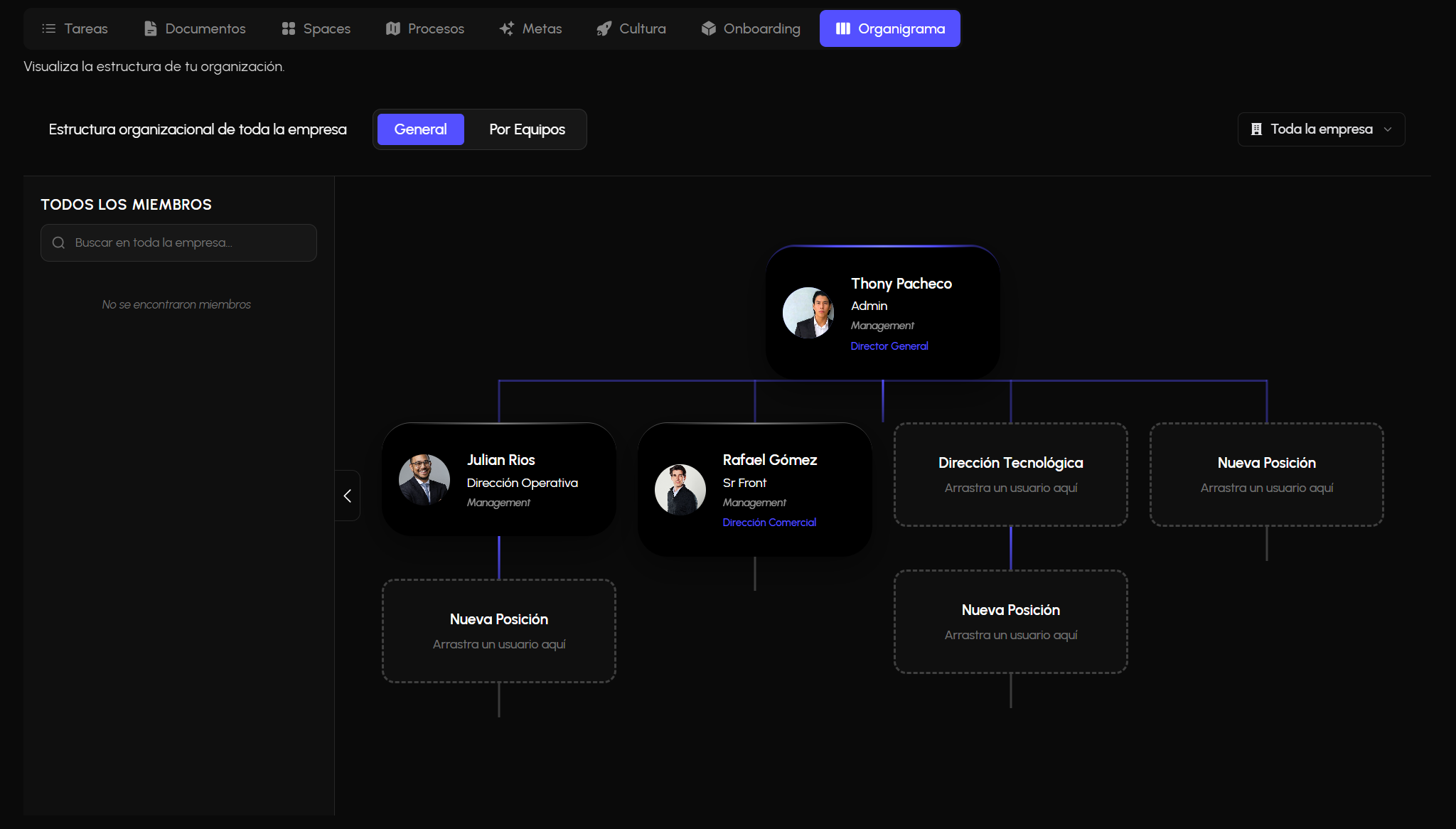Click the Procesos map icon
This screenshot has height=829, width=1456.
[x=392, y=28]
